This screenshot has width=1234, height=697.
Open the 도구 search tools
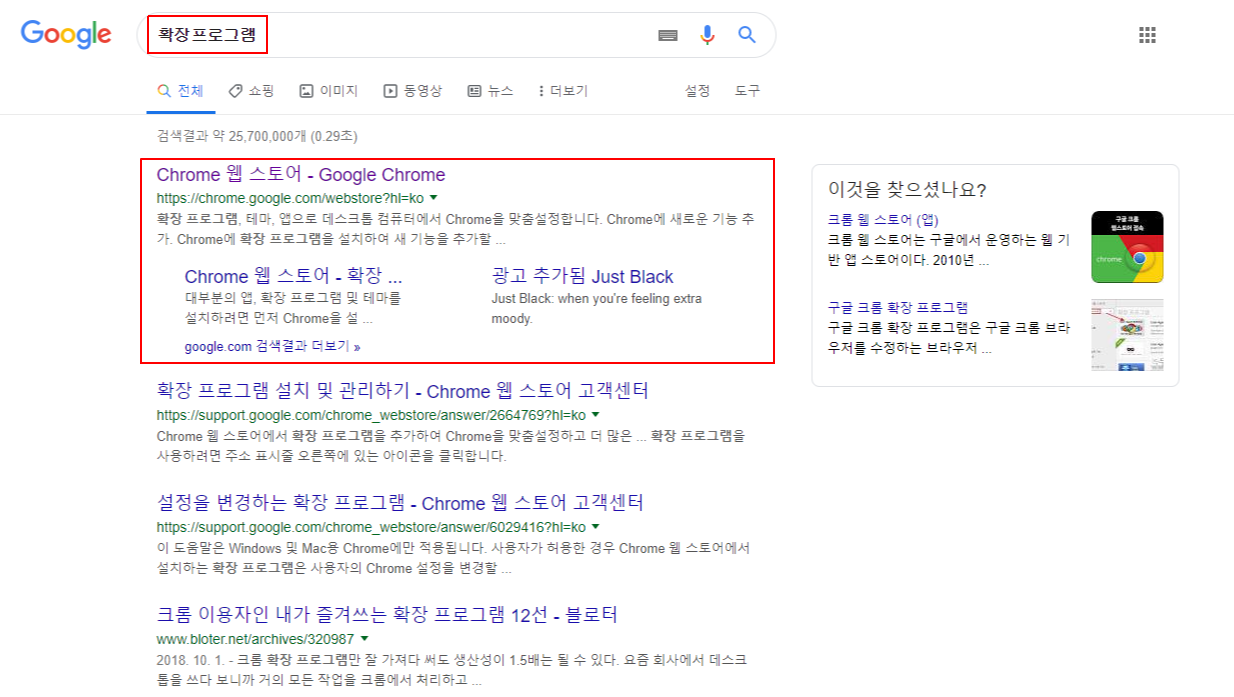(x=747, y=91)
